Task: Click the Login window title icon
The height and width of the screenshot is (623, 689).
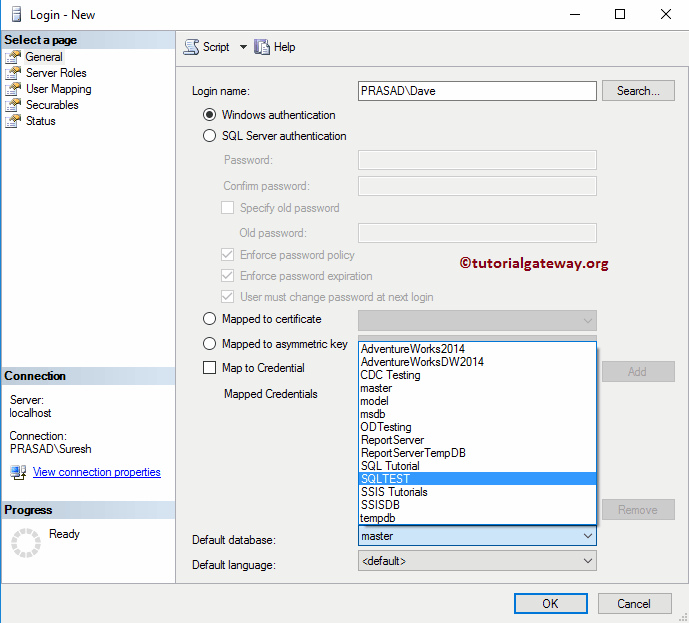Action: [16, 14]
